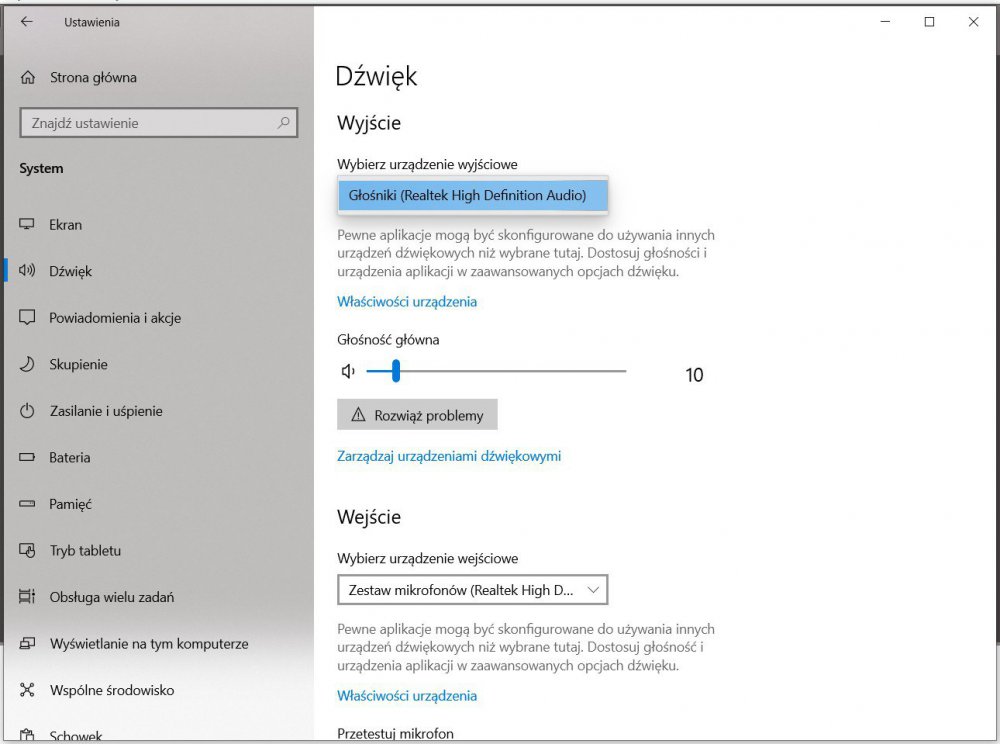
Task: Click the Ekran display icon
Action: pos(28,225)
